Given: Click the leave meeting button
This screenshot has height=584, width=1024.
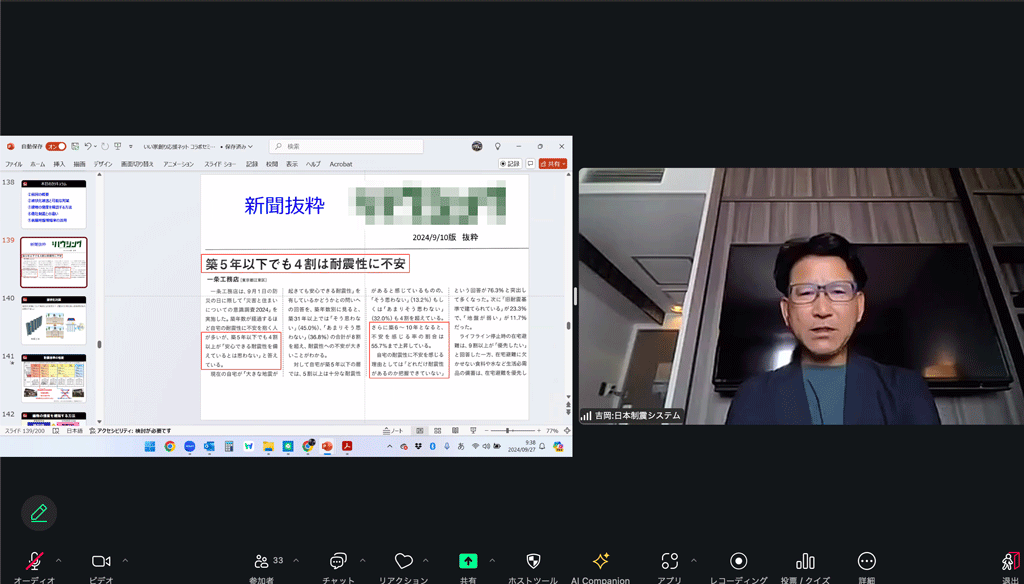Looking at the screenshot, I should point(1009,562).
